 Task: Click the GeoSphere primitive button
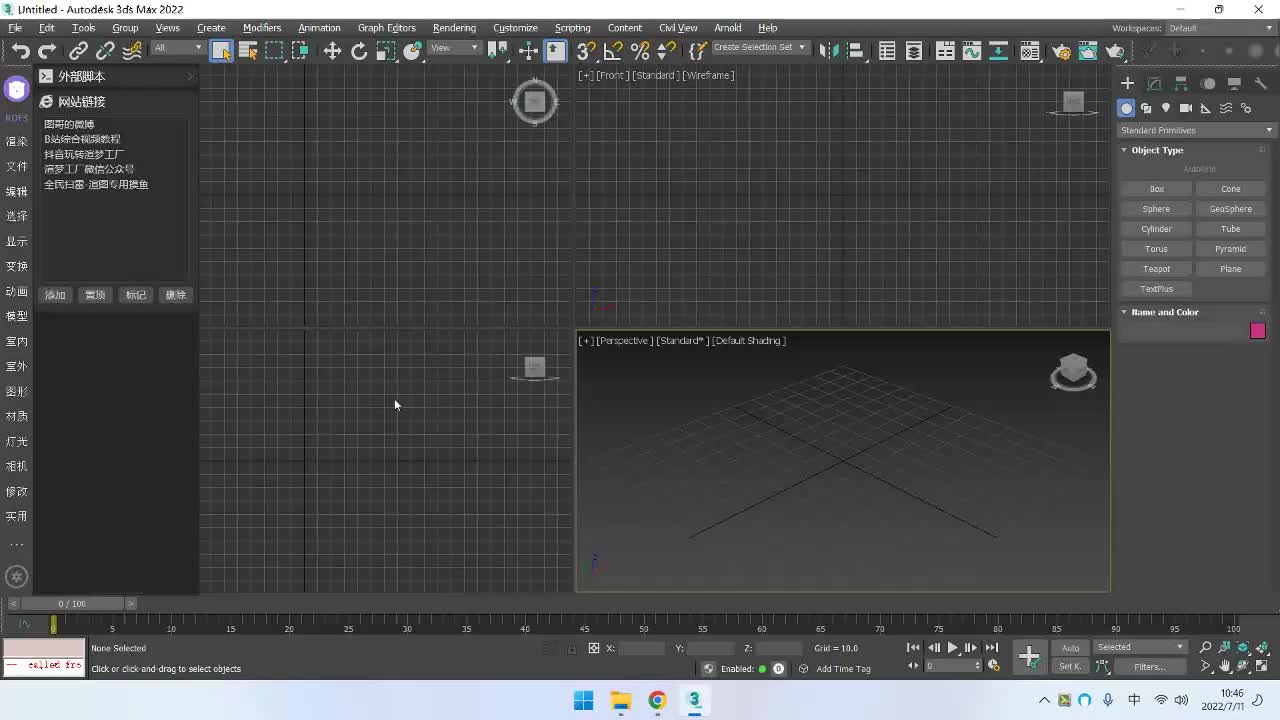(x=1230, y=209)
